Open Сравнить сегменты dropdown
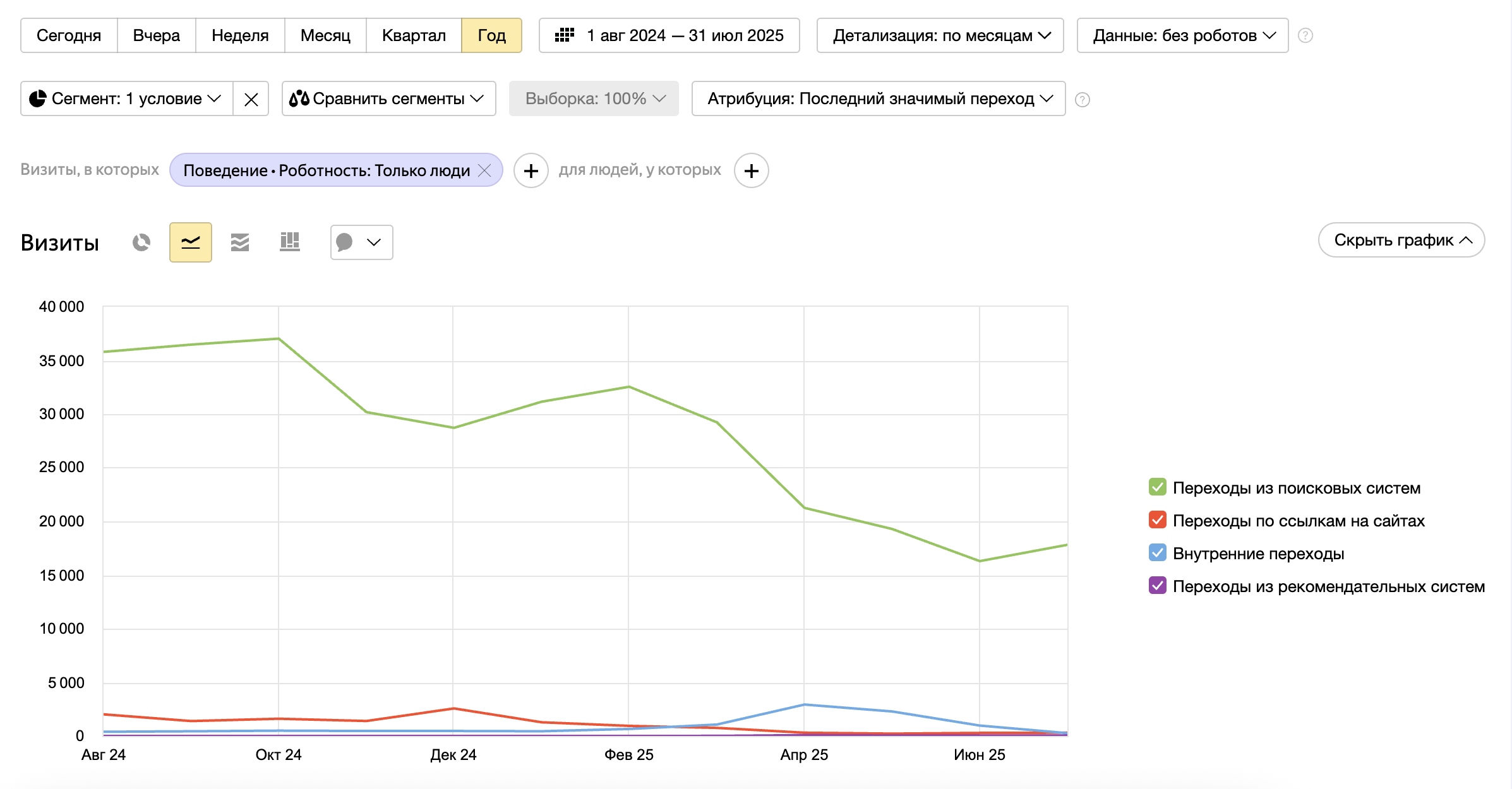 [388, 98]
